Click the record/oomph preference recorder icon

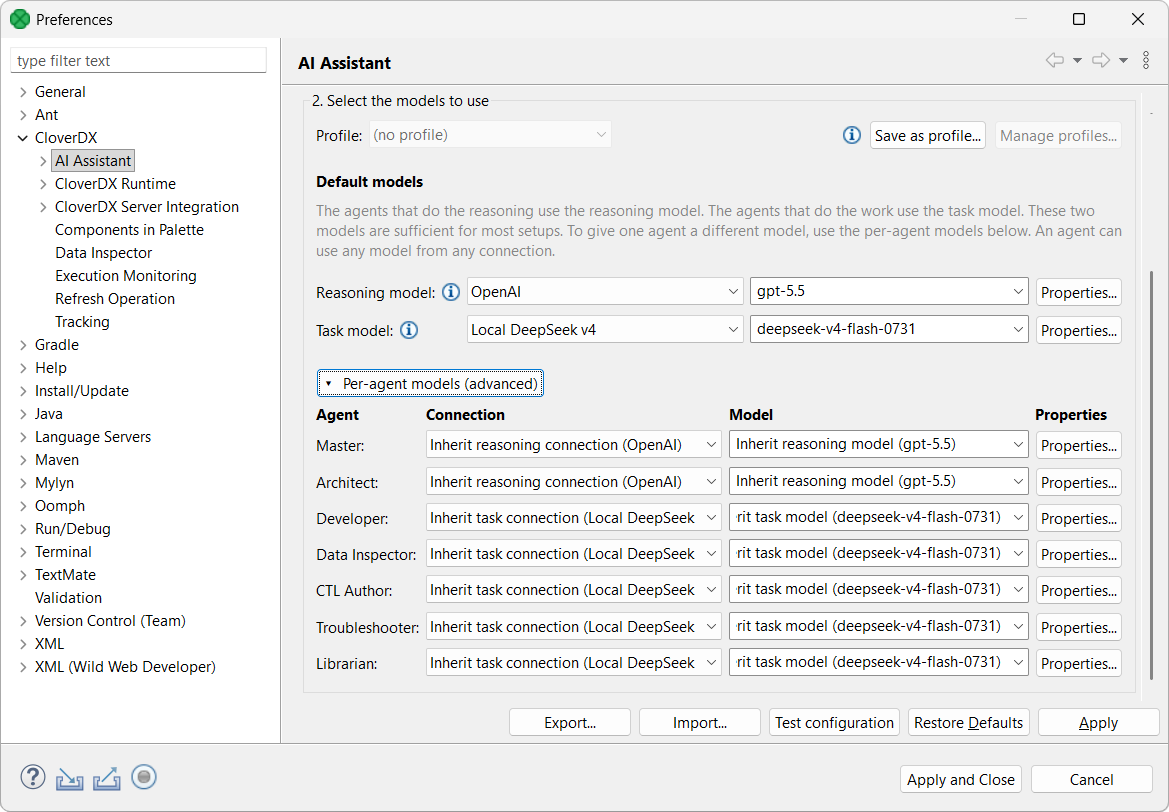point(144,777)
